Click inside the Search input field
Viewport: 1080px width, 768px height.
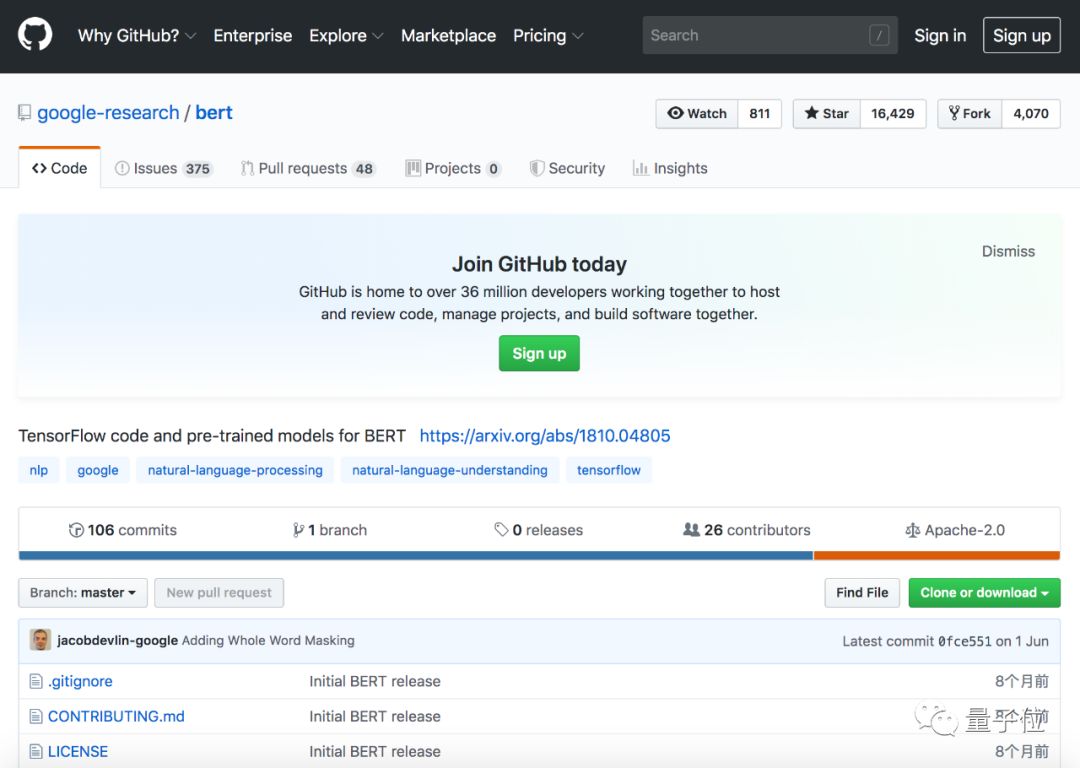(755, 35)
